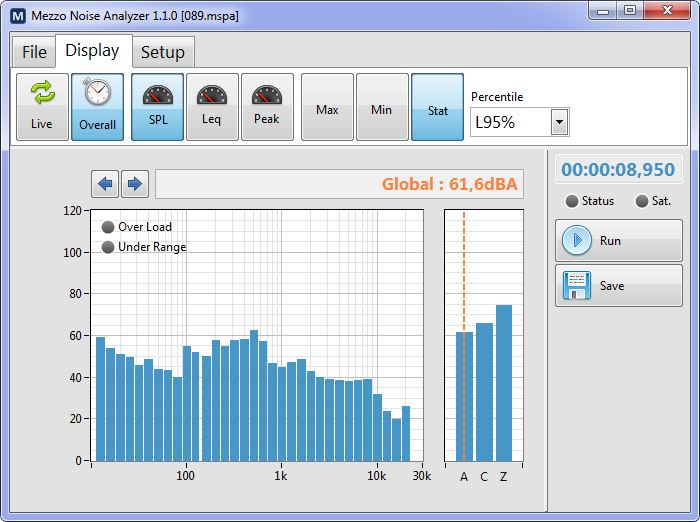This screenshot has width=700, height=522.
Task: Toggle the Stat display option
Action: pos(437,107)
